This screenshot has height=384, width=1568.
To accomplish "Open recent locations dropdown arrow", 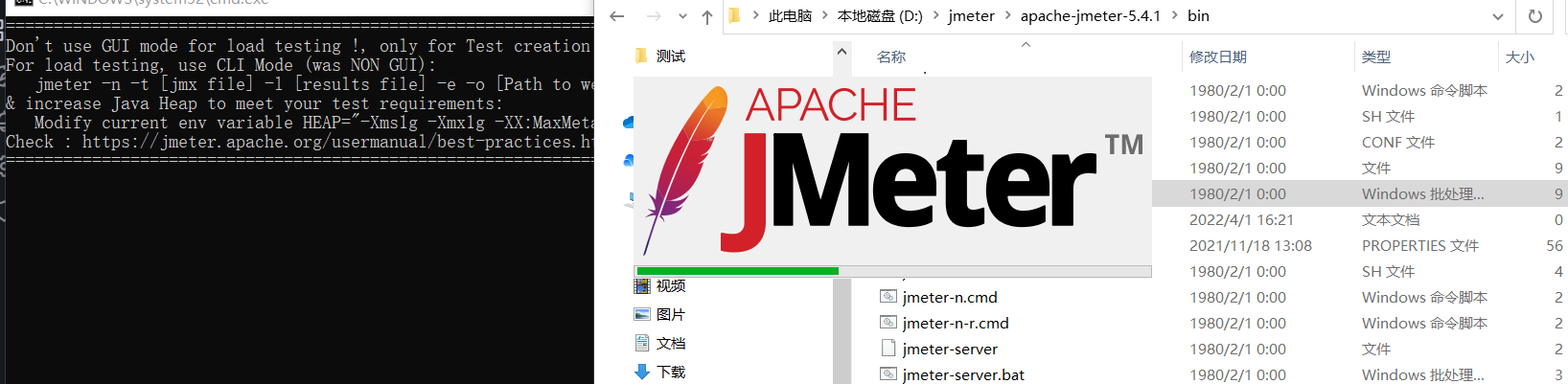I will (682, 16).
